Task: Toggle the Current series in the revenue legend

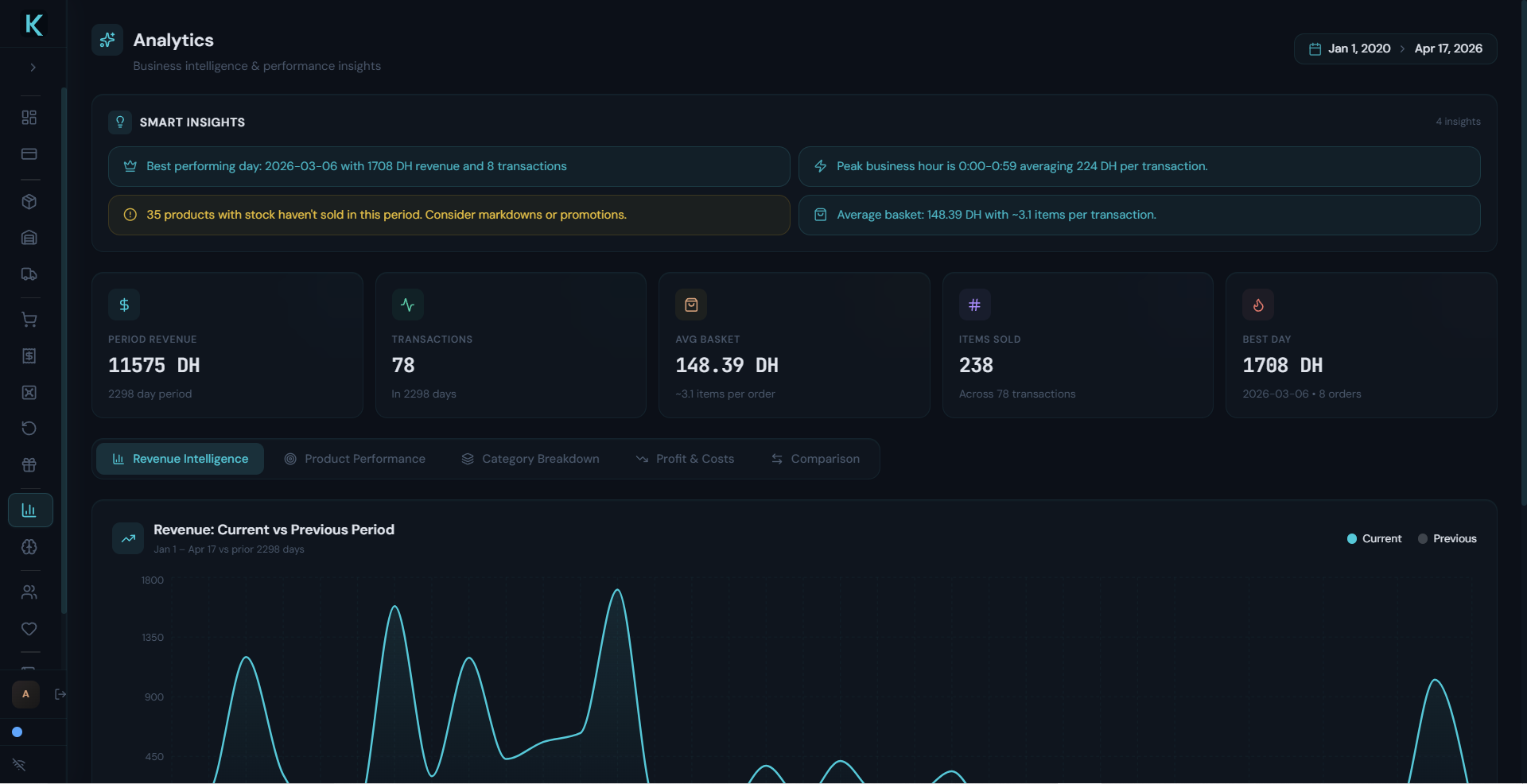Action: 1374,538
